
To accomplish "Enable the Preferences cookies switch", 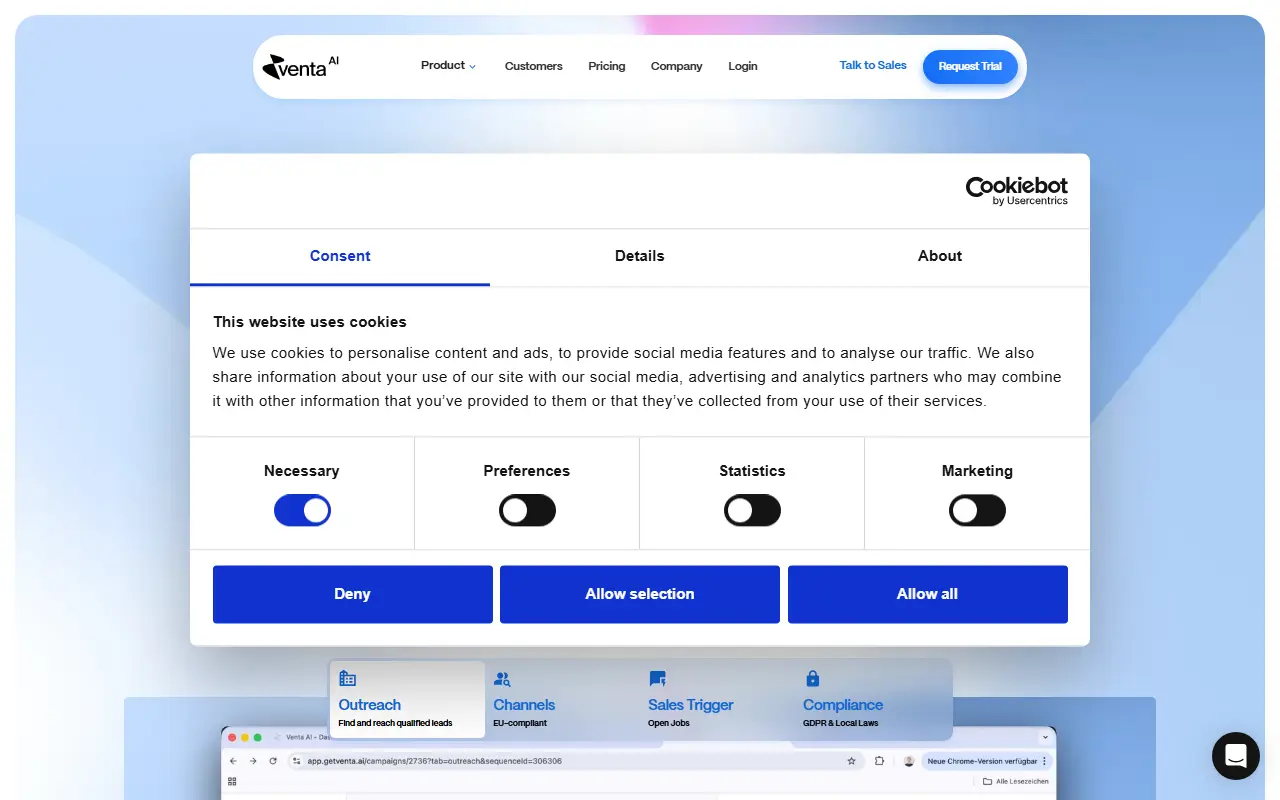I will tap(527, 511).
